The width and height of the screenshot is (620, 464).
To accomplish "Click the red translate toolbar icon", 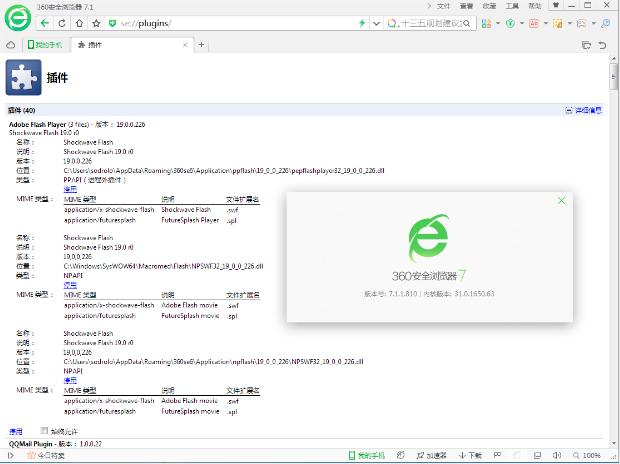I will tap(534, 24).
